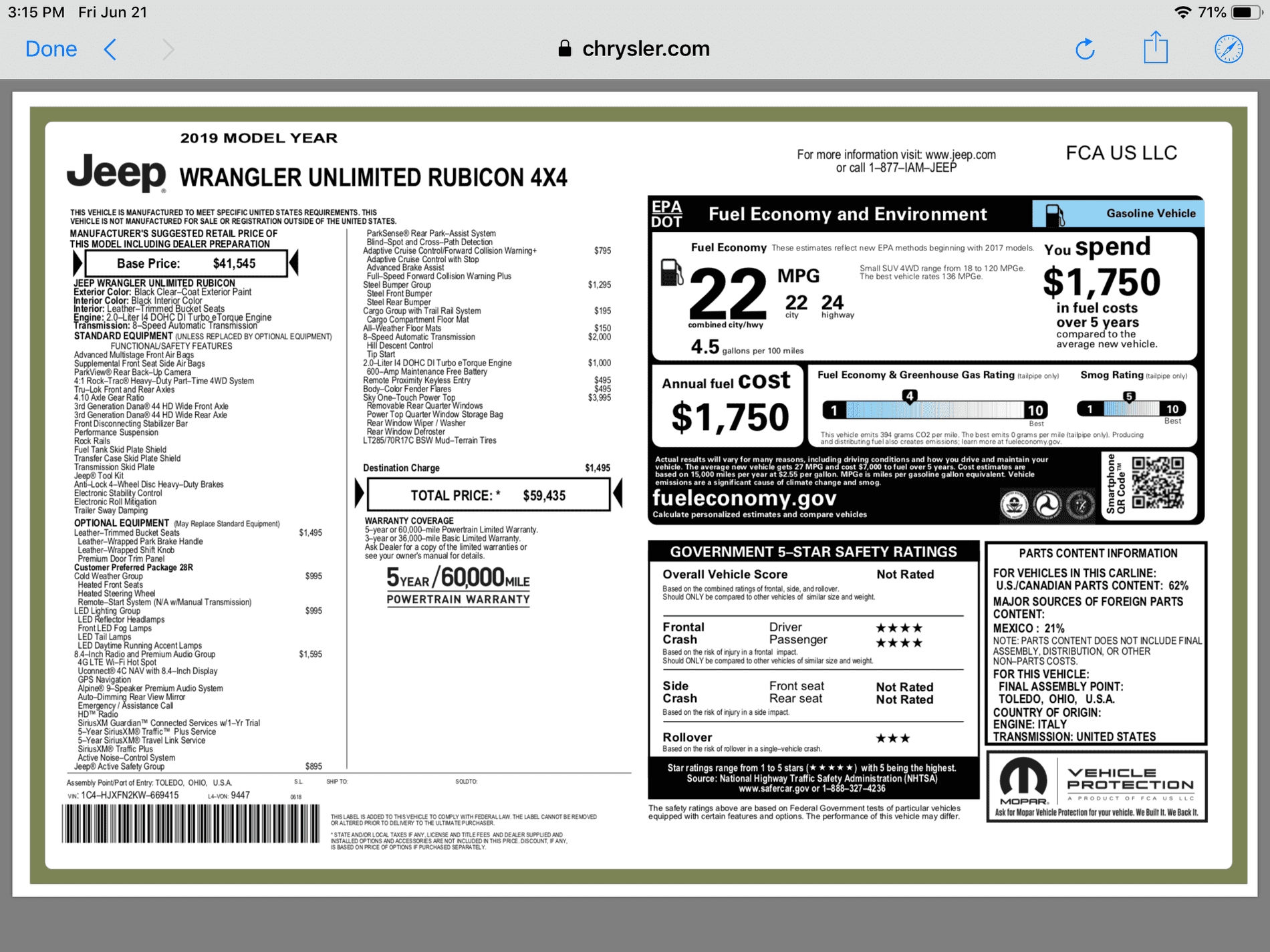This screenshot has width=1270, height=952.
Task: Tap "ENGINE: ITALY" line
Action: 1029,724
